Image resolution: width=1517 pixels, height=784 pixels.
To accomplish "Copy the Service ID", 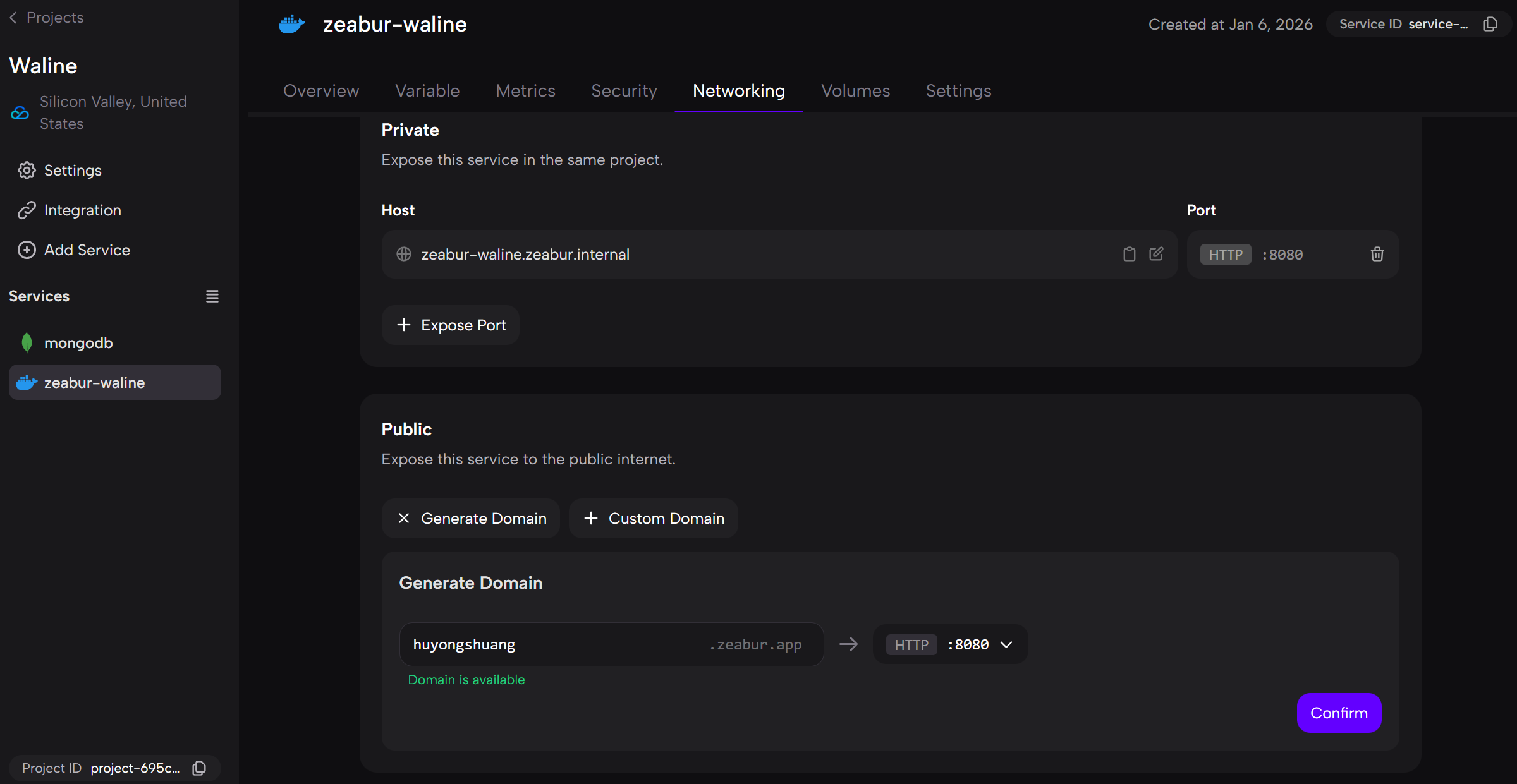I will pos(1490,24).
